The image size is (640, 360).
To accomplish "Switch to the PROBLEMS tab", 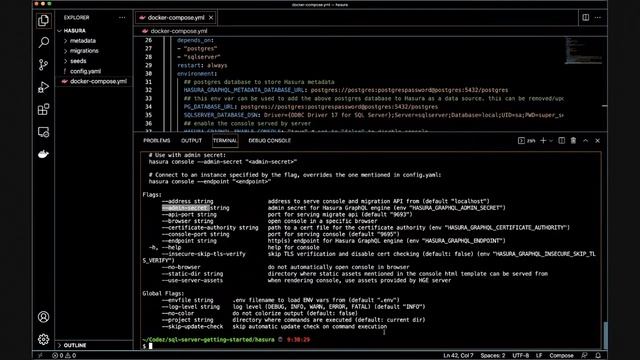I will point(157,140).
